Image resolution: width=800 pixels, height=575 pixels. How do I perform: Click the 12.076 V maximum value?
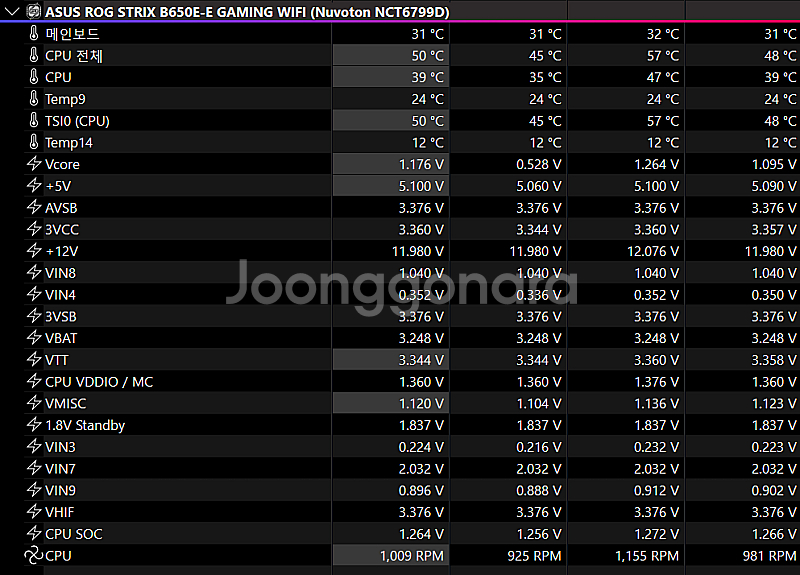653,251
